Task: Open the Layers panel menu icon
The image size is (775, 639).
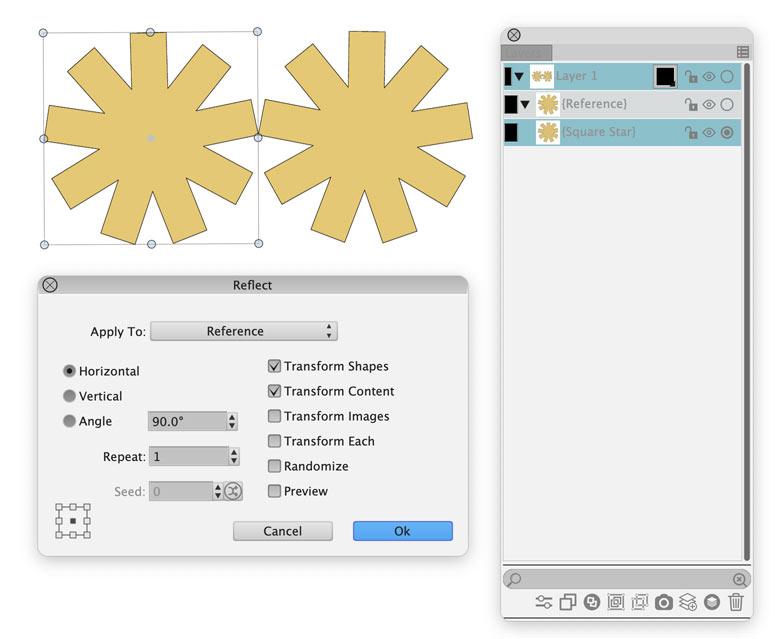Action: point(742,52)
